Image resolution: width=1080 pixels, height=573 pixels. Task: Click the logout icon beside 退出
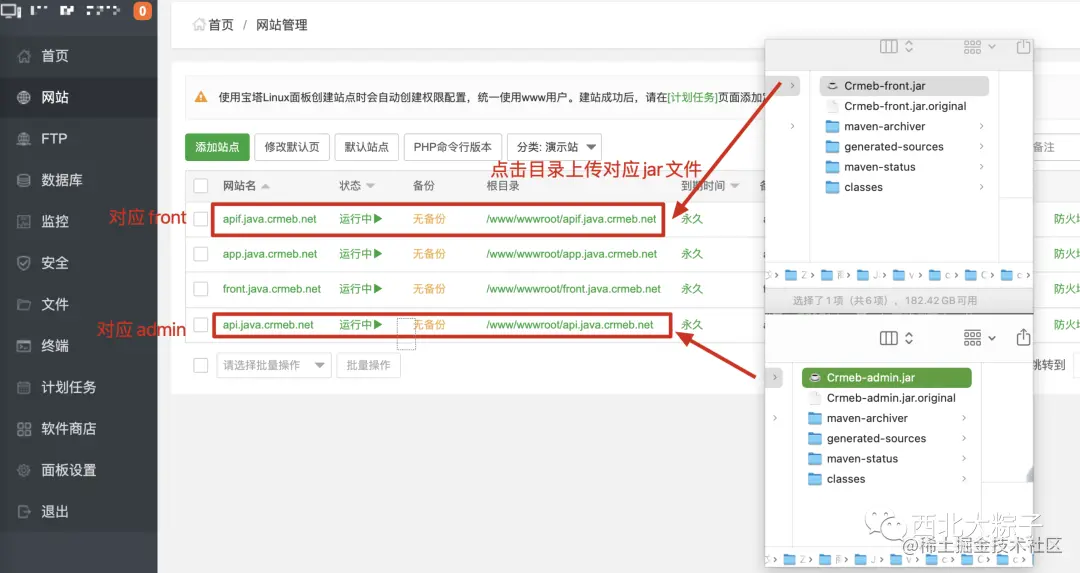coord(23,512)
